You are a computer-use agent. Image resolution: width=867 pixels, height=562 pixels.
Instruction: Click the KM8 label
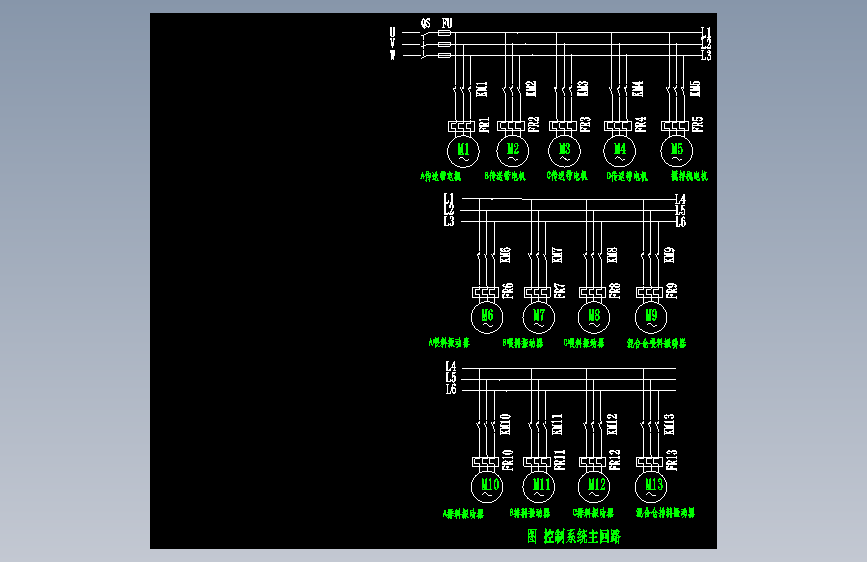tap(612, 256)
